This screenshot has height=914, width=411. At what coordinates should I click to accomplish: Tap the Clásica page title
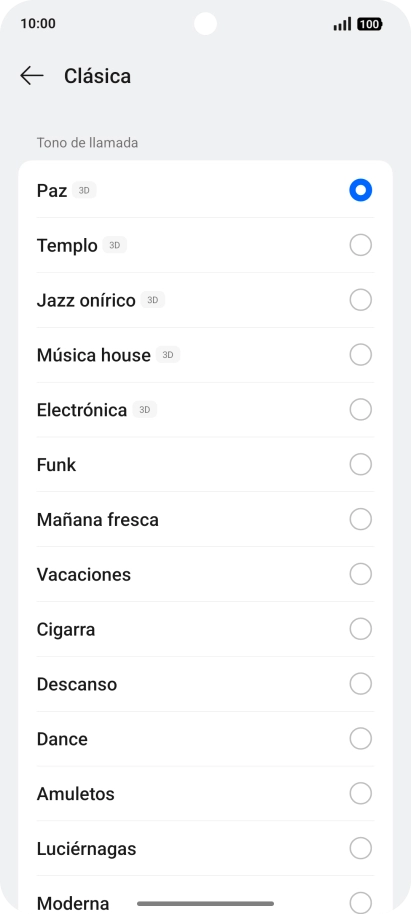coord(97,76)
